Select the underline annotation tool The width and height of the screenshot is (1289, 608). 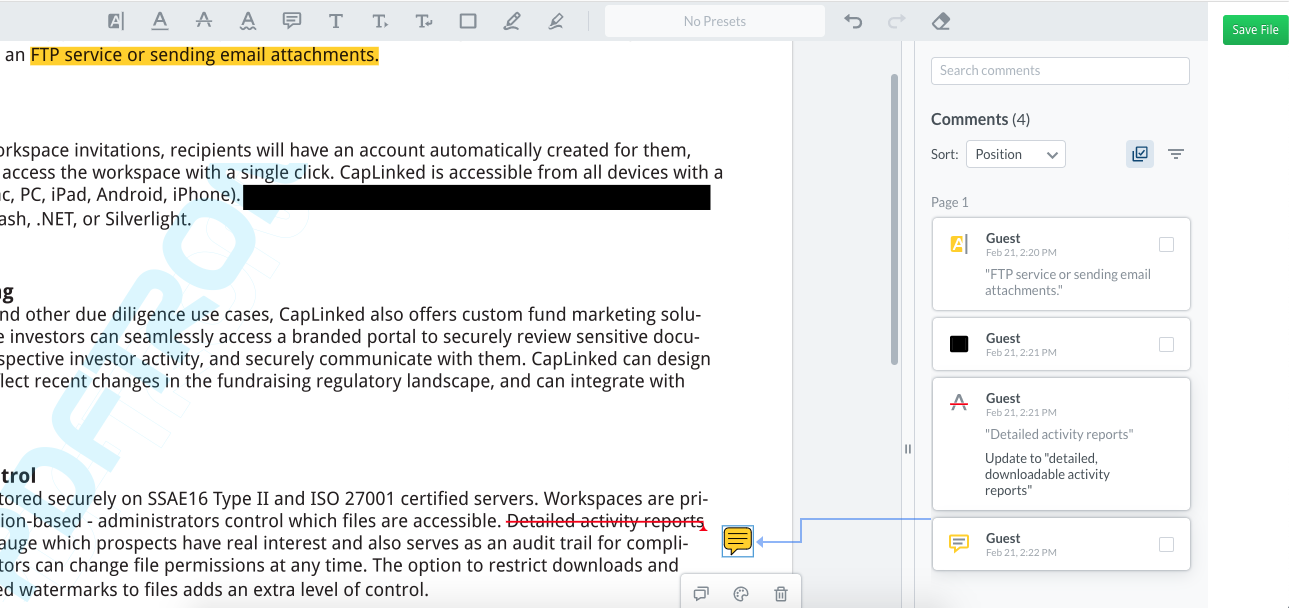coord(160,21)
